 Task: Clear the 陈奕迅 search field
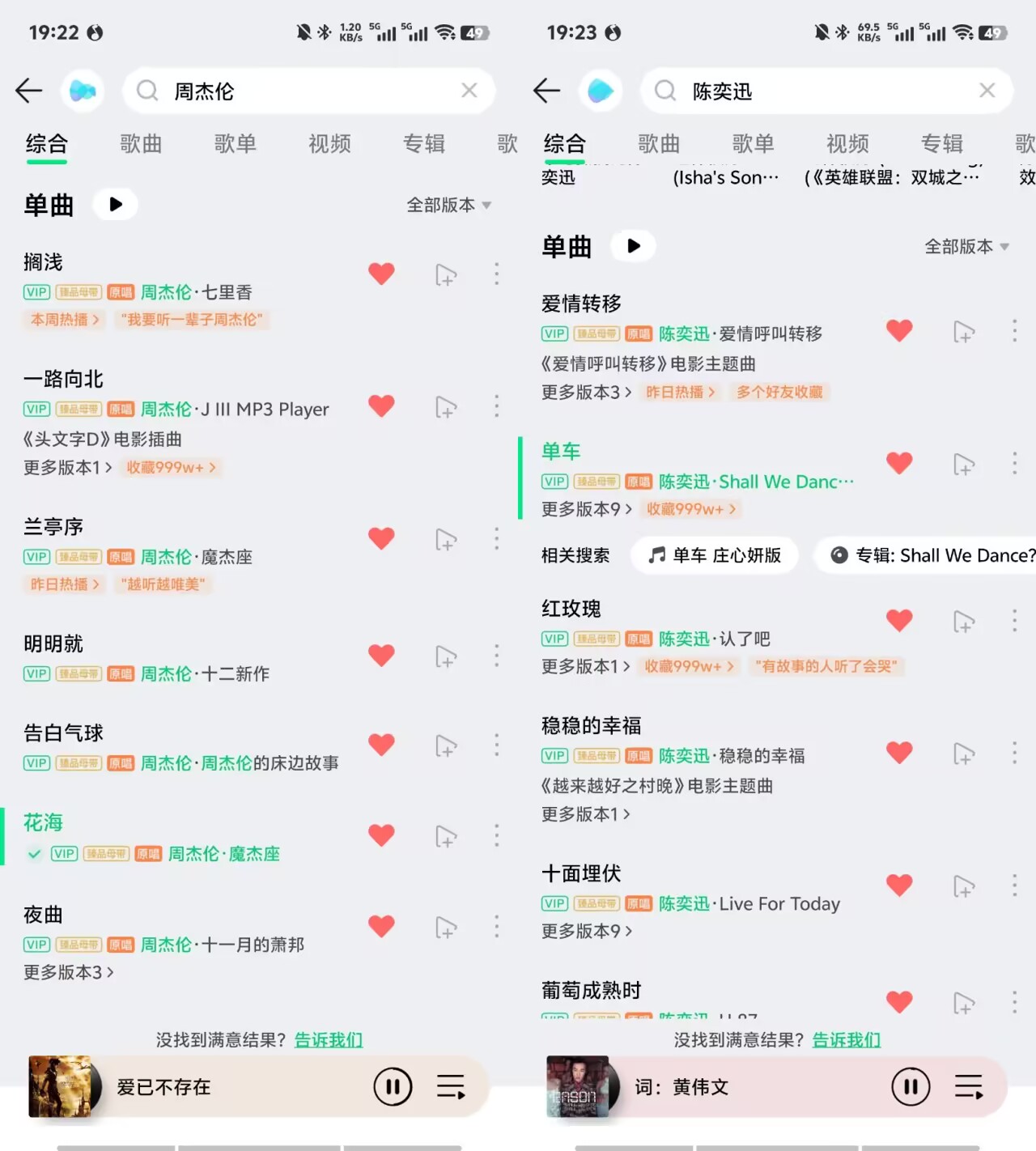[987, 91]
